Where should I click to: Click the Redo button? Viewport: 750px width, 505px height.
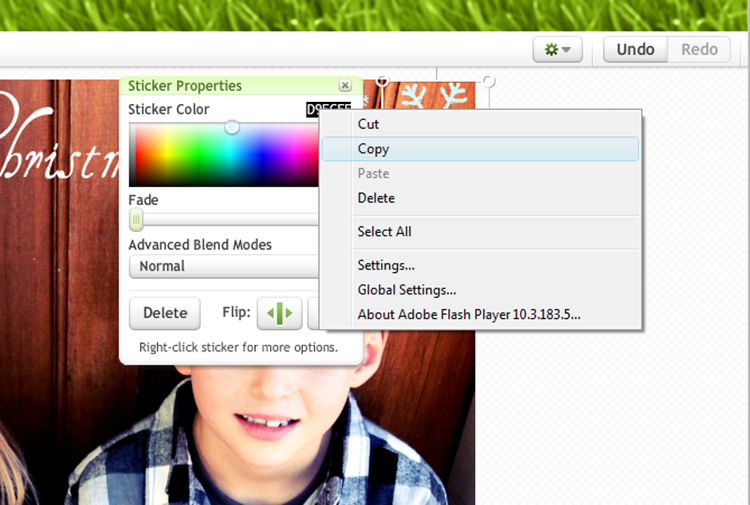coord(699,49)
